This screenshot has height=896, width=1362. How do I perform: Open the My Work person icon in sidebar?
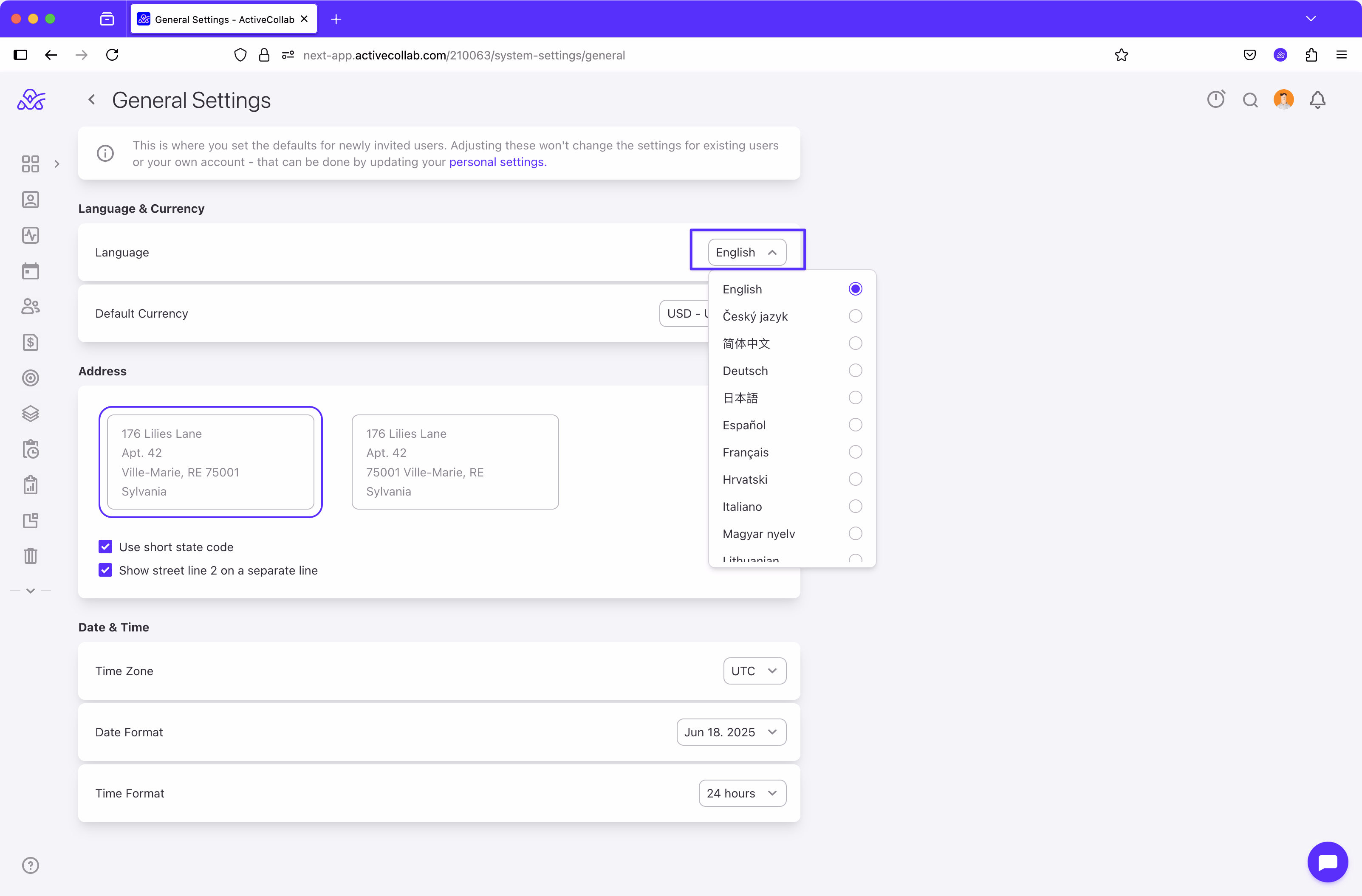tap(30, 200)
